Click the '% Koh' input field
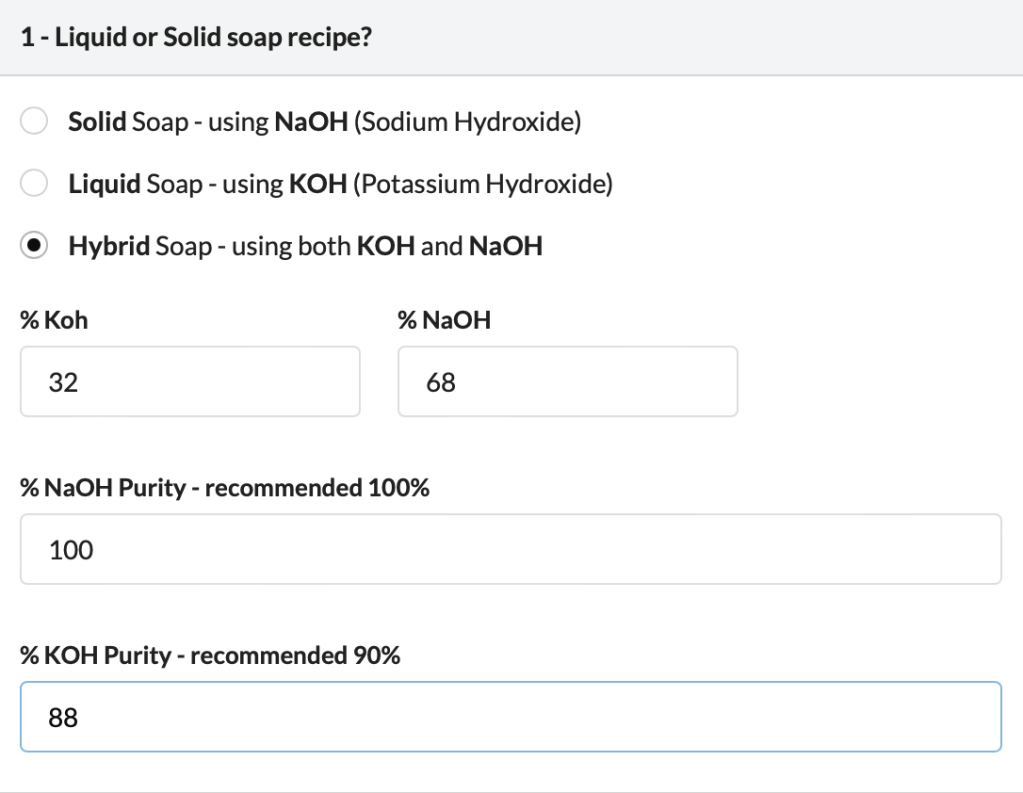1023x793 pixels. (190, 381)
